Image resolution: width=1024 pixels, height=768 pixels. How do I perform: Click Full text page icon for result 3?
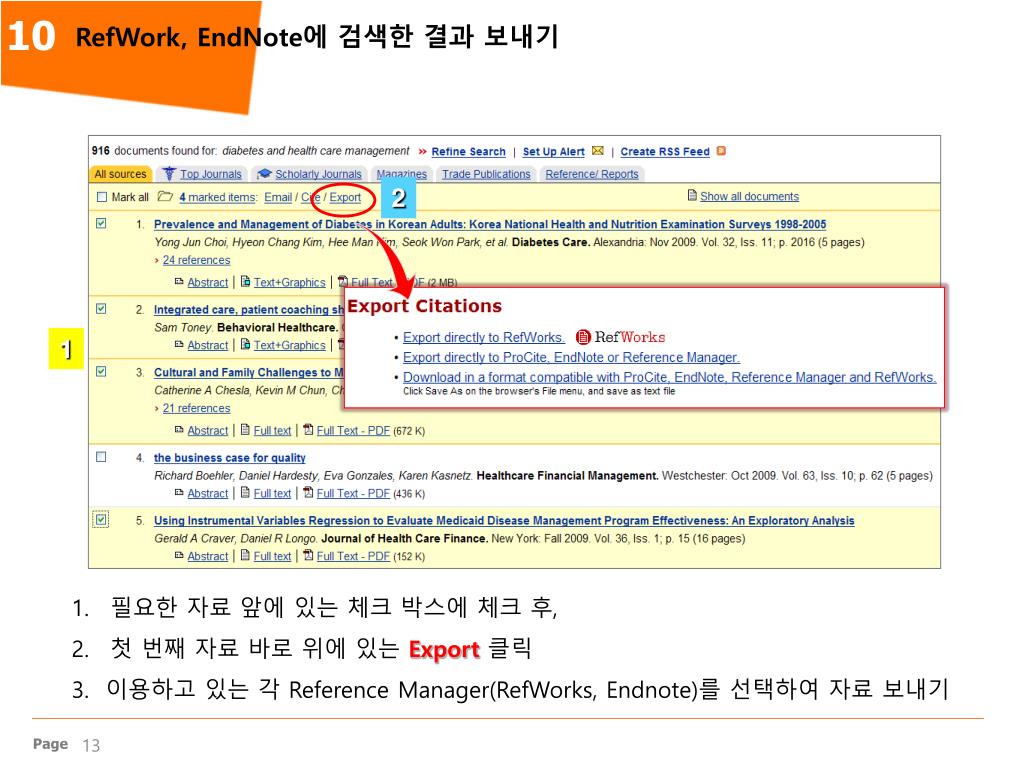(x=246, y=430)
